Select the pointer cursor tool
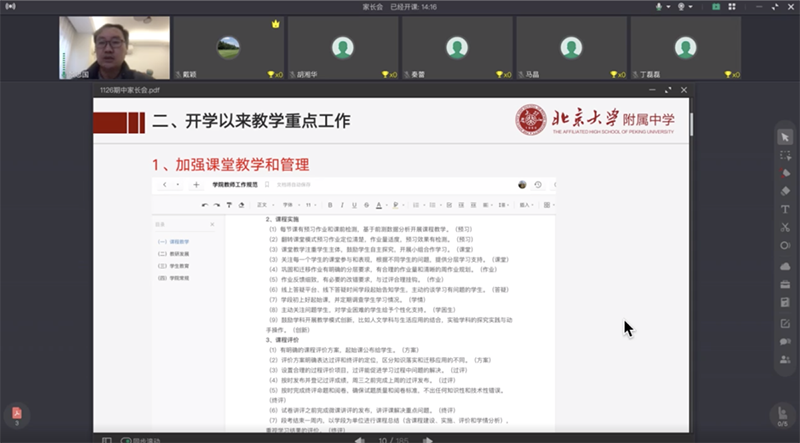Viewport: 800px width, 443px height. point(785,136)
